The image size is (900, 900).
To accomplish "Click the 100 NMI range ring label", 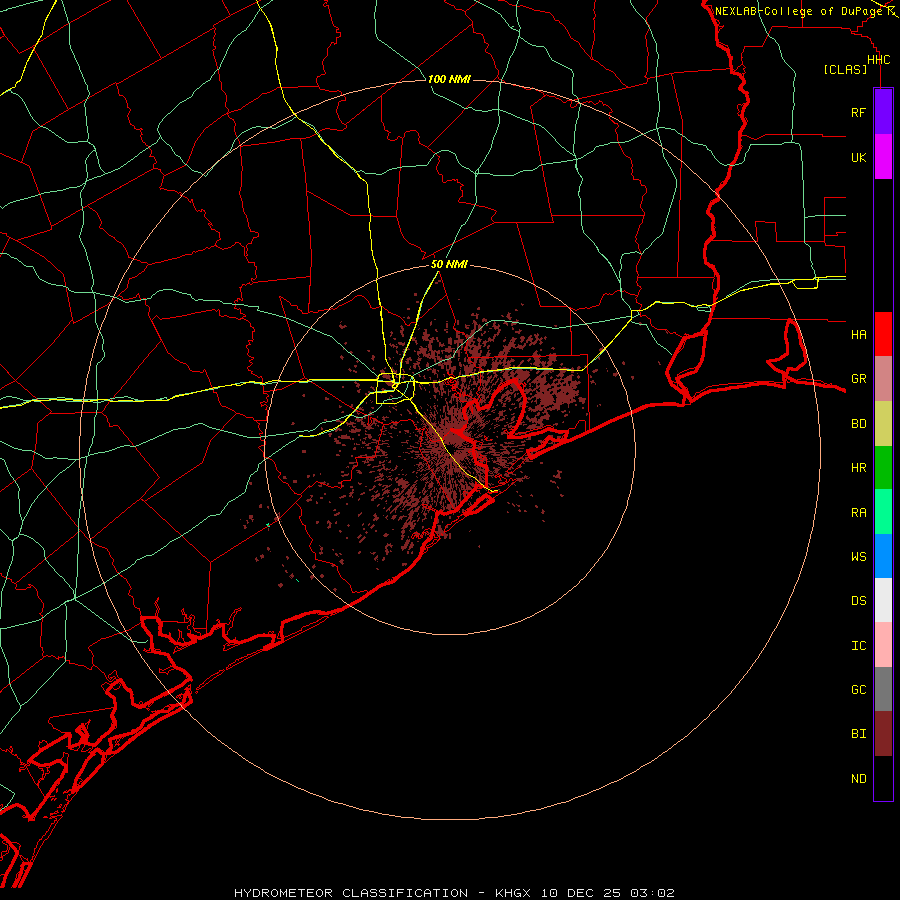I will 449,79.
